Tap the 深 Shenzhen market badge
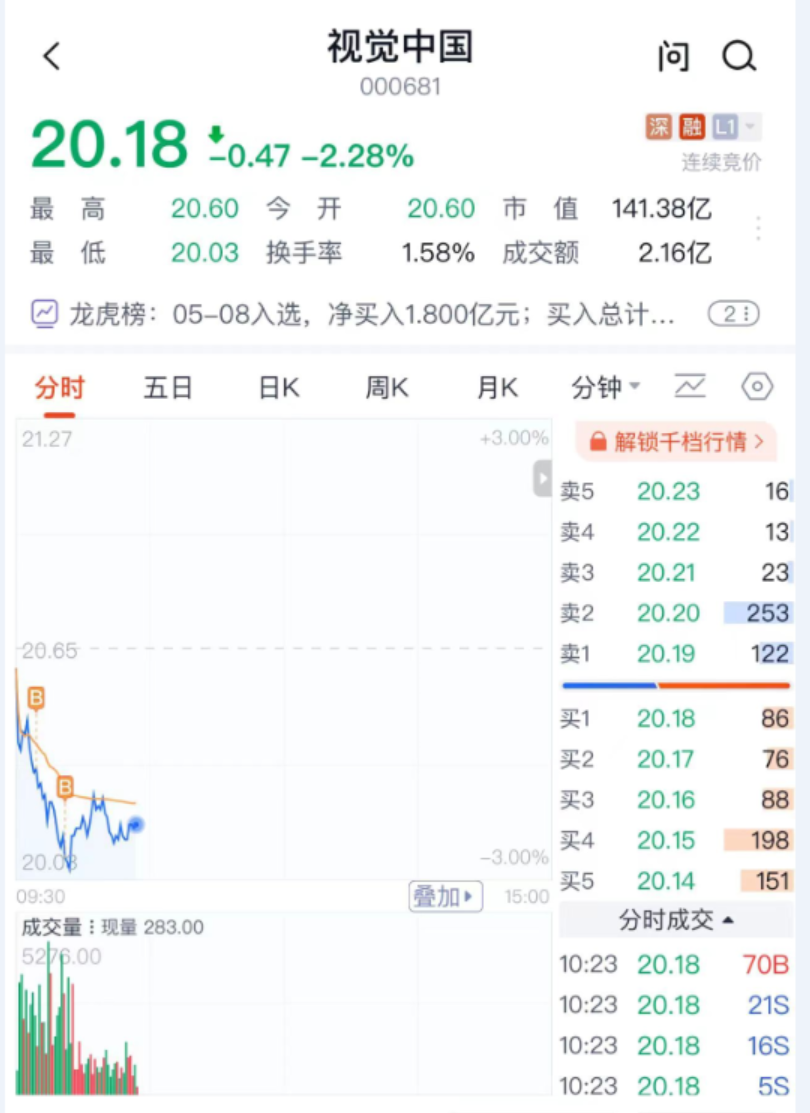Viewport: 810px width, 1113px height. pos(658,127)
